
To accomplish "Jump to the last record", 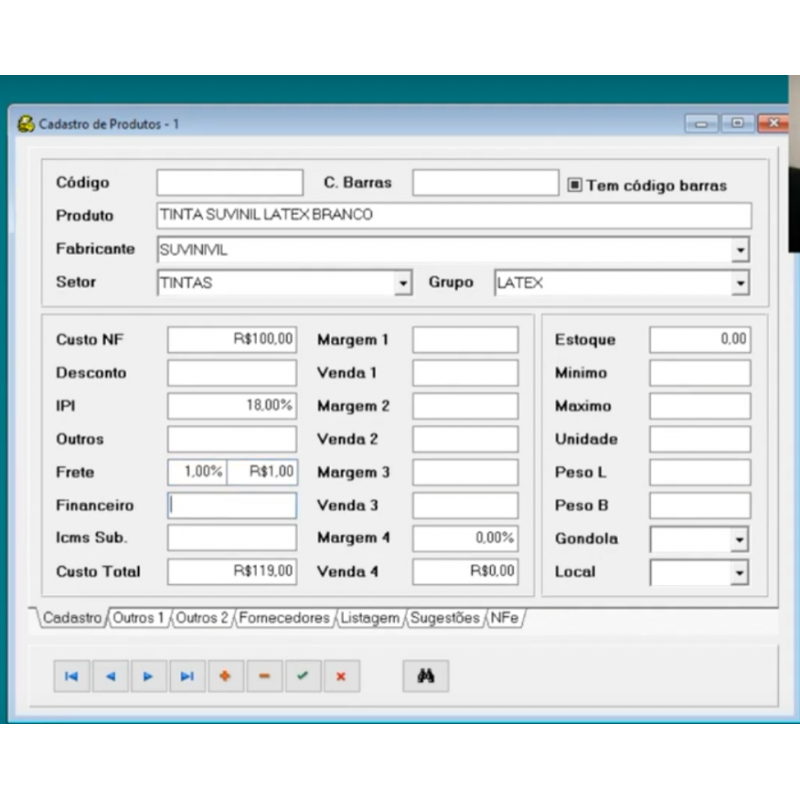I will [187, 676].
